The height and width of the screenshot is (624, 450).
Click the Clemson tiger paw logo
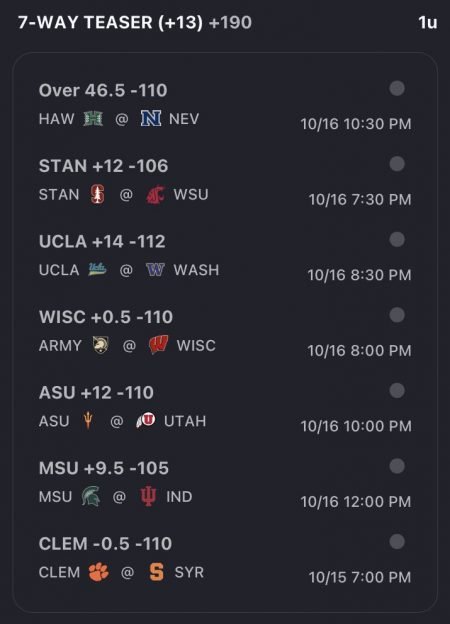98,572
